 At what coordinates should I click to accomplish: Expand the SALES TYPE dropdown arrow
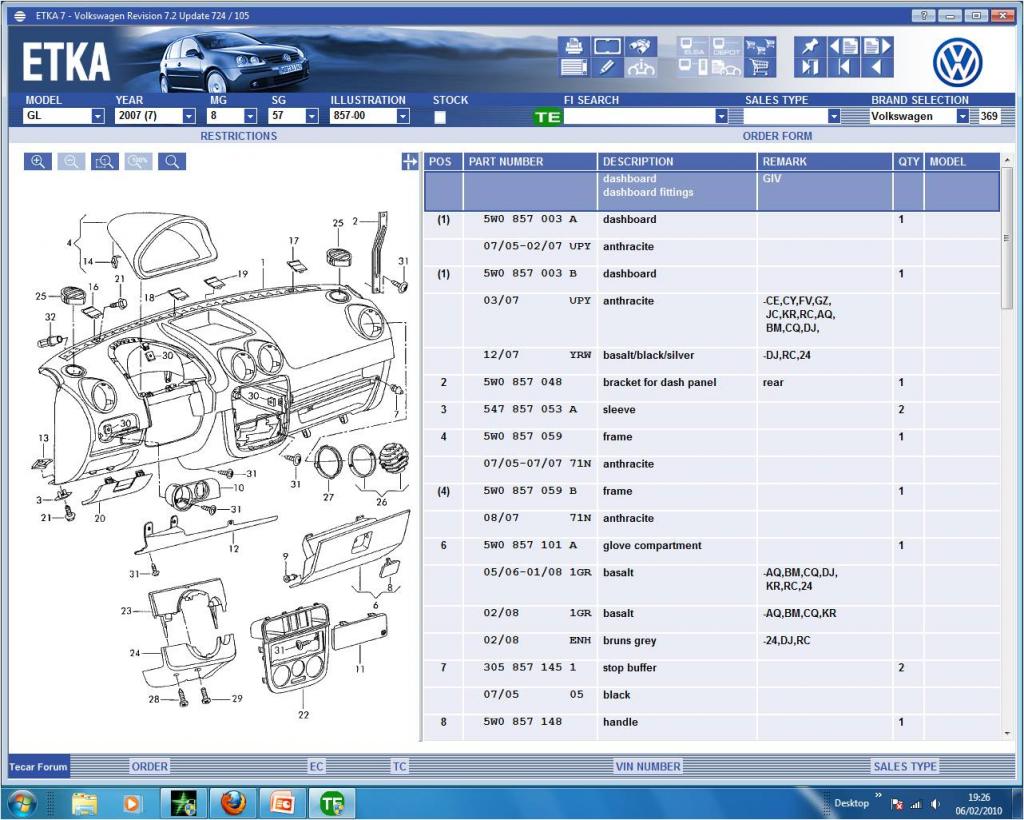[833, 116]
